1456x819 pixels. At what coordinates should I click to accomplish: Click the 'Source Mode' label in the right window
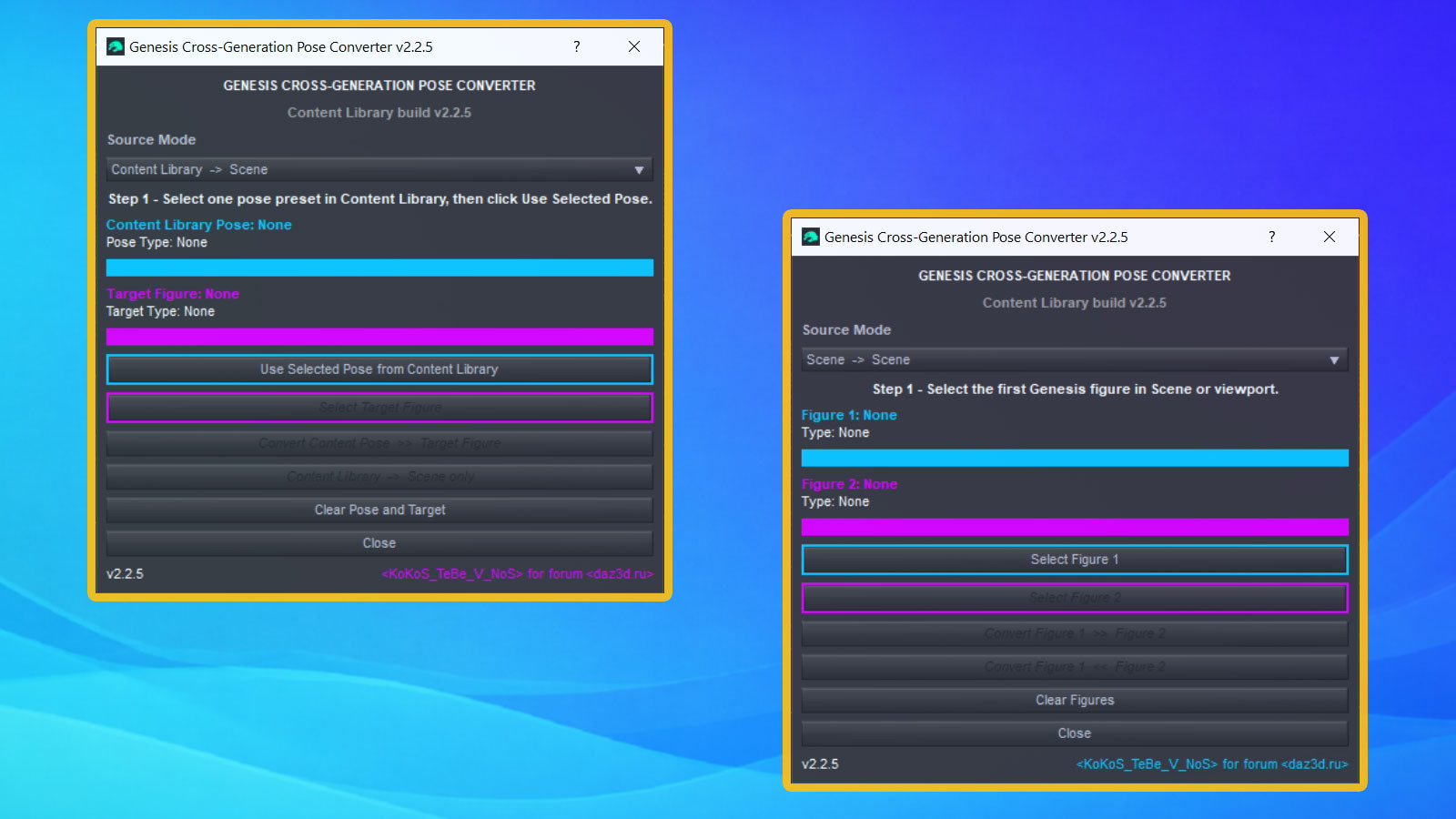click(846, 329)
